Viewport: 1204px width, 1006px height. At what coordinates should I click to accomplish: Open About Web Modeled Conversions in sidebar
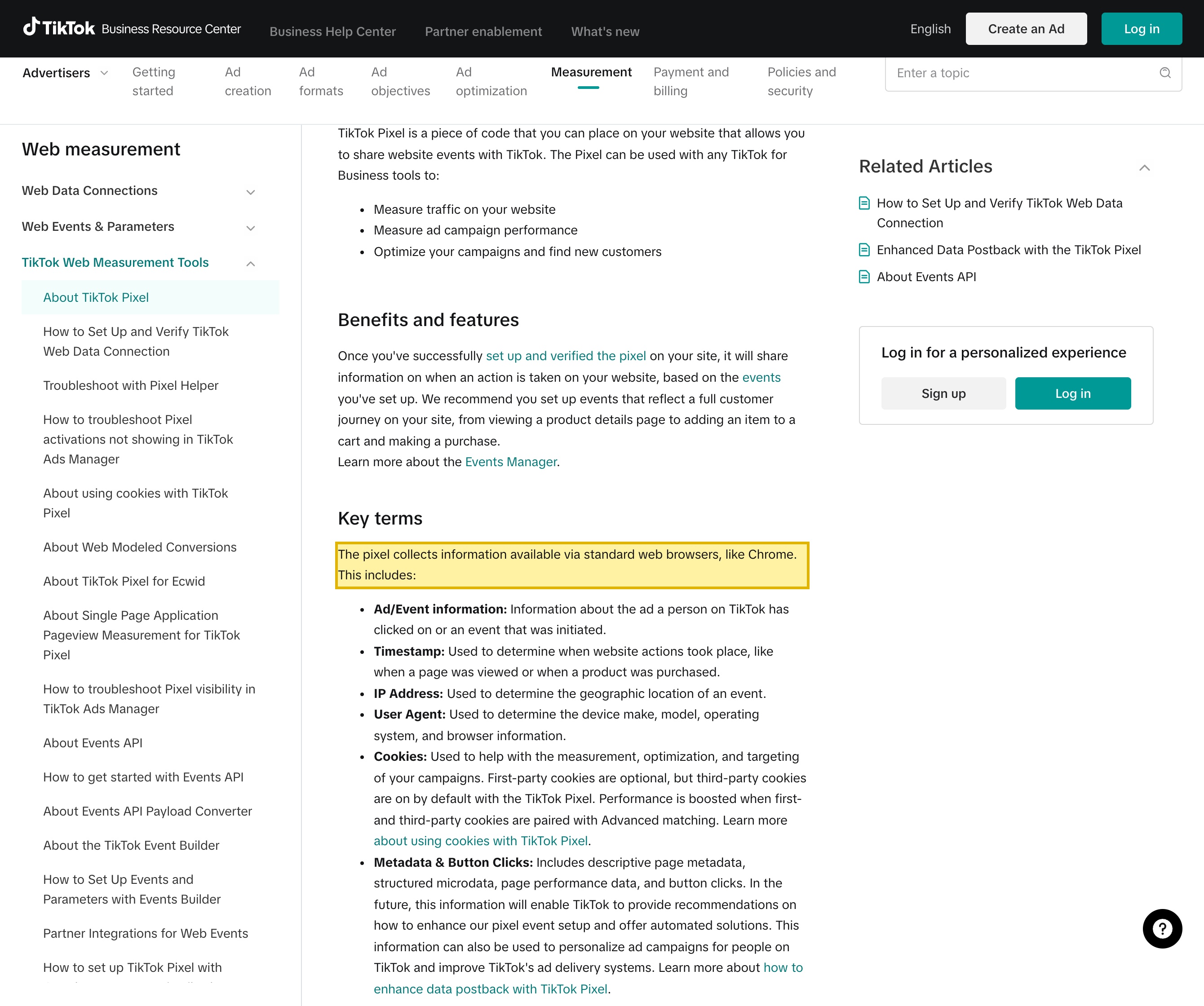140,547
